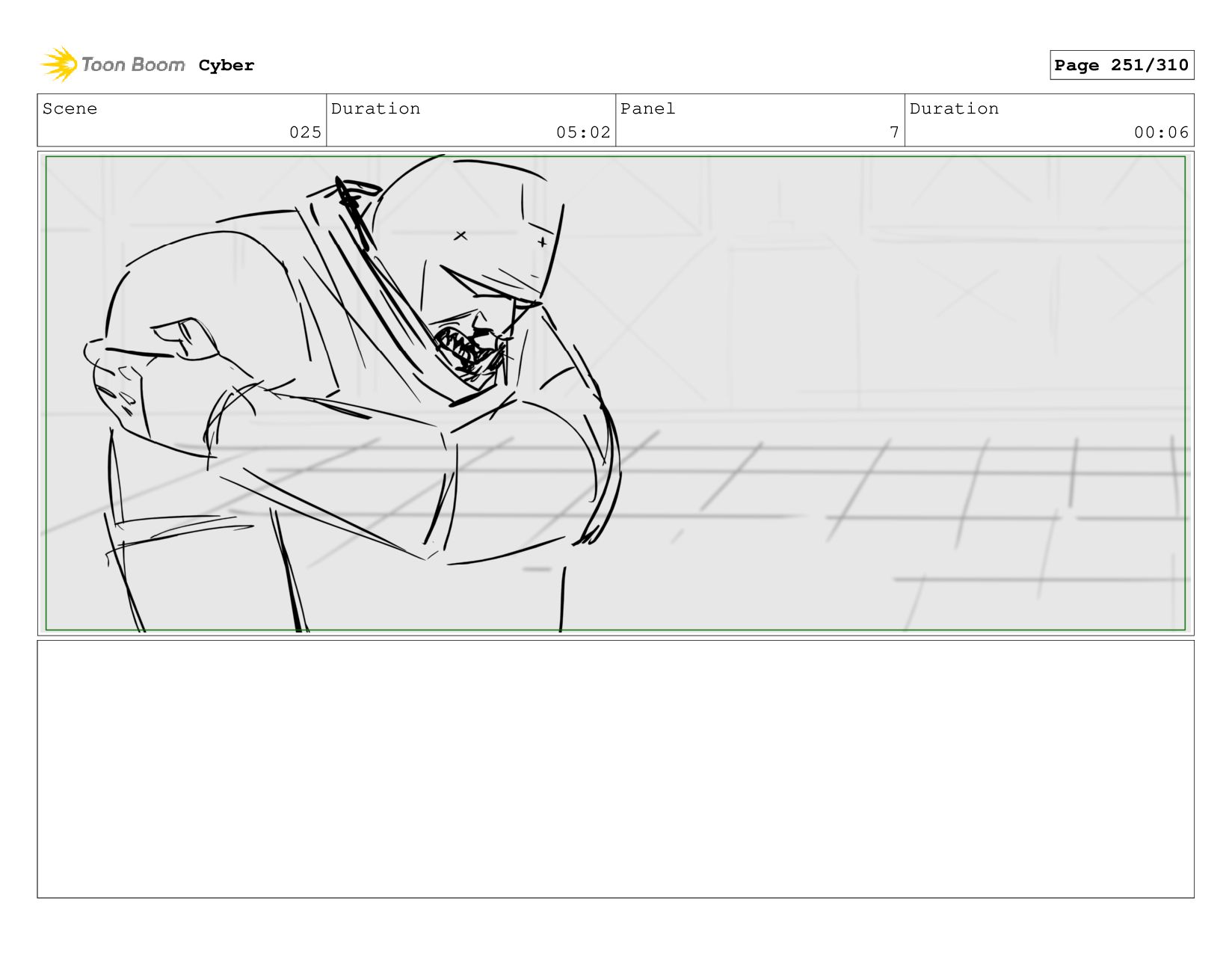Screen dimensions: 1232x954
Task: Select the scene duration value "05:02"
Action: (583, 132)
